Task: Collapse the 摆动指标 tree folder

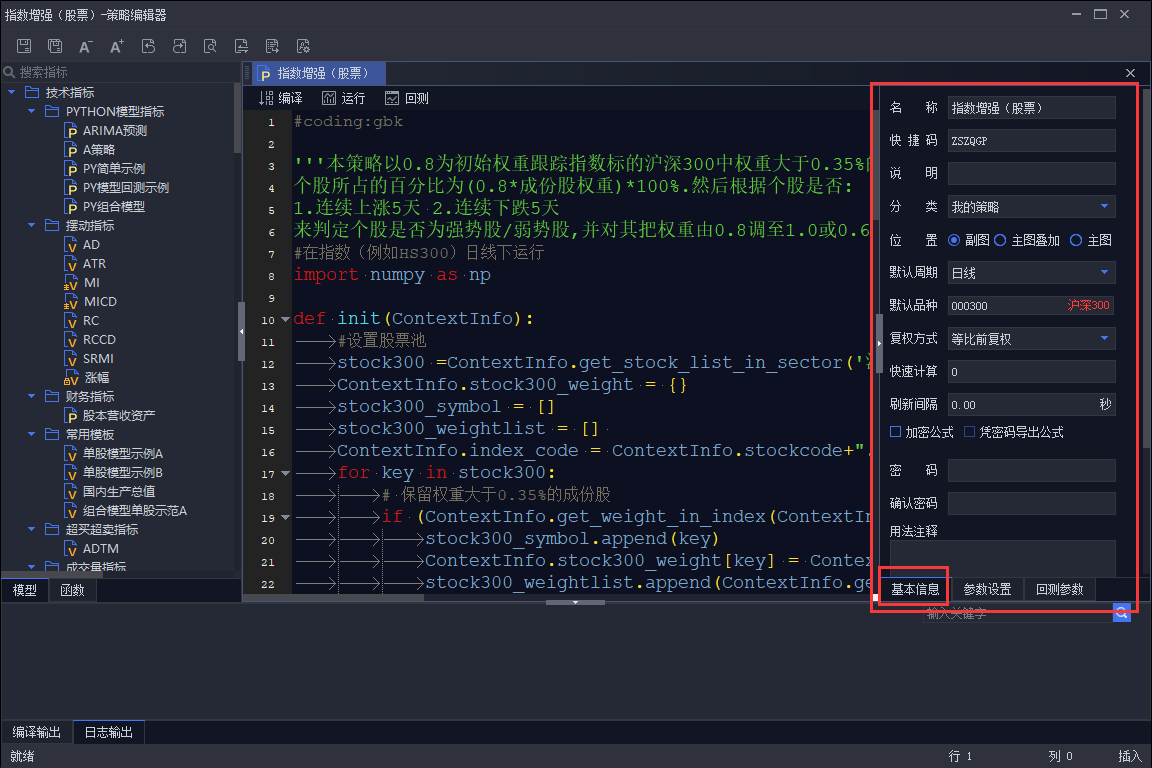Action: click(x=32, y=226)
